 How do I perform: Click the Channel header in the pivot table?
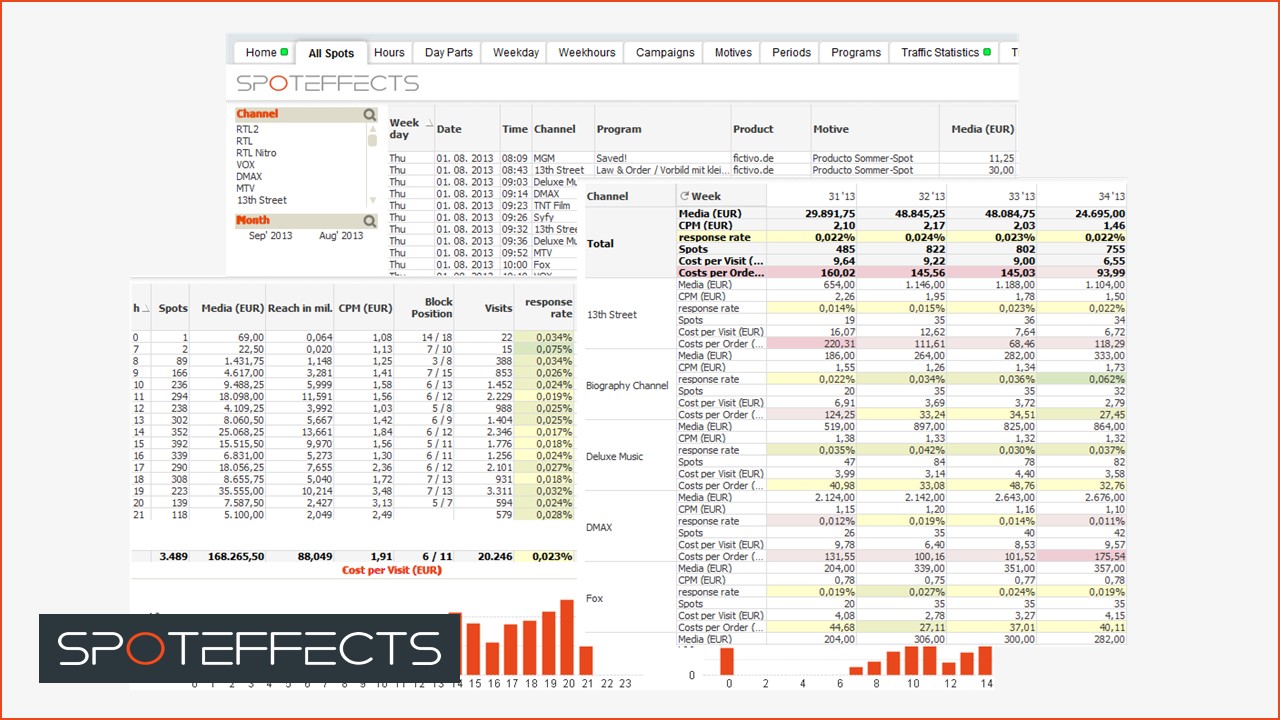pos(630,196)
